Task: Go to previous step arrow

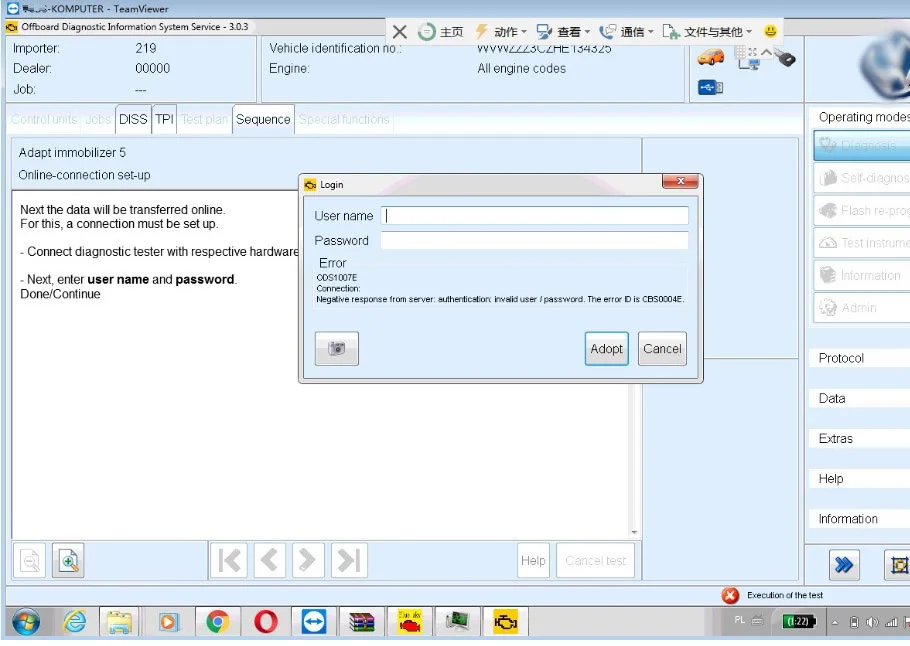Action: 269,561
